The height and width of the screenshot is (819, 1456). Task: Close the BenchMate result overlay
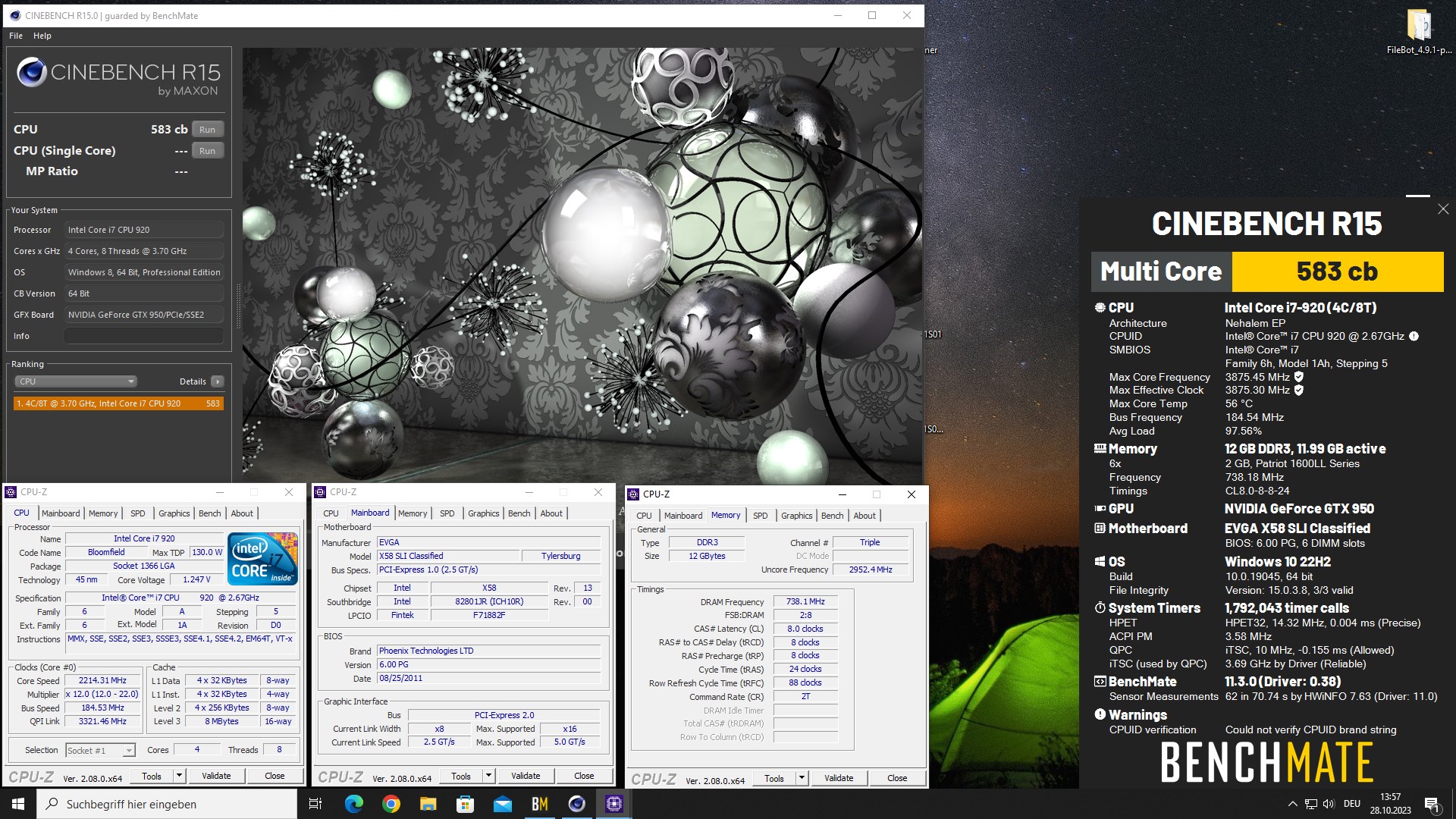[1443, 209]
